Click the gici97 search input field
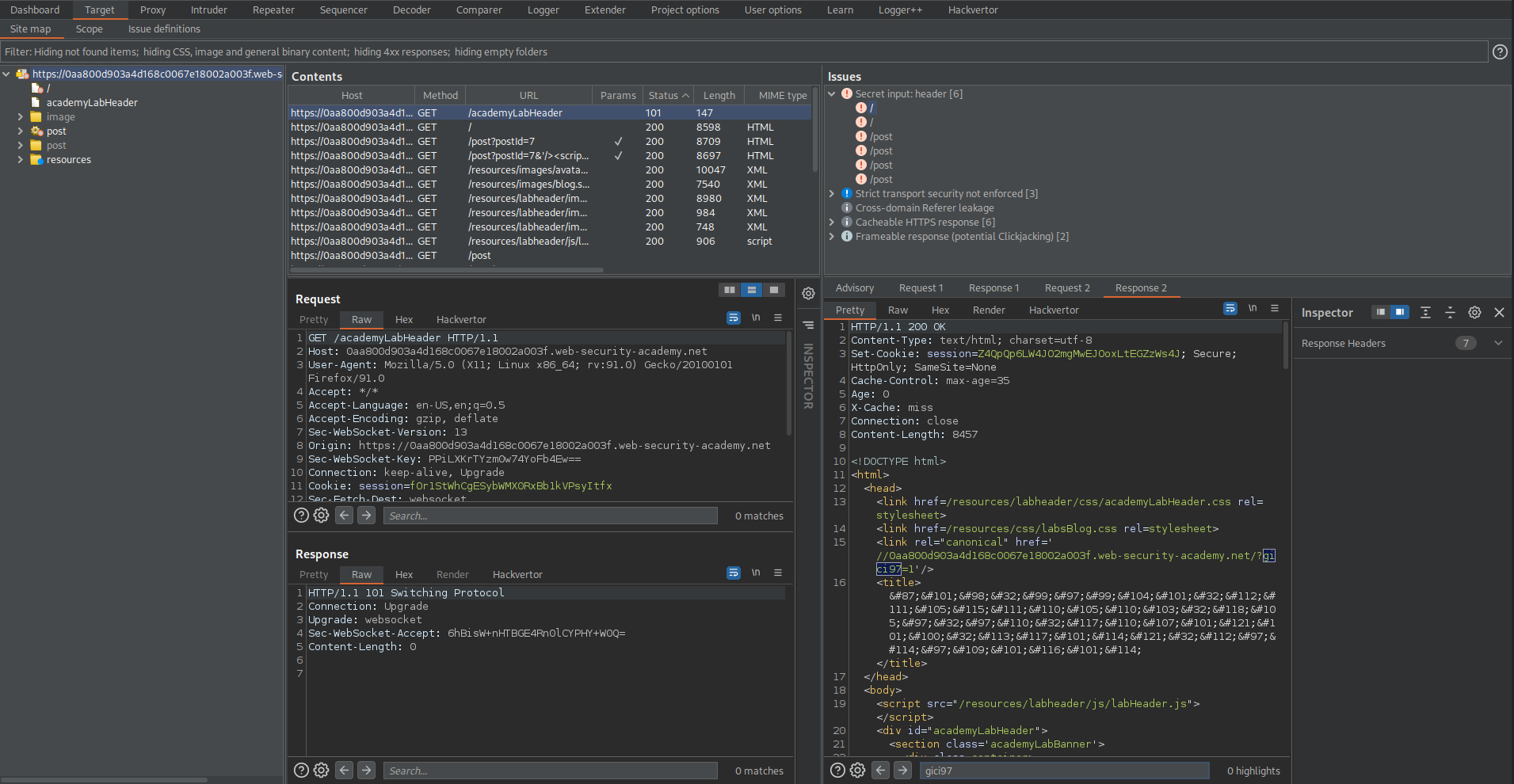1514x784 pixels. tap(1064, 771)
